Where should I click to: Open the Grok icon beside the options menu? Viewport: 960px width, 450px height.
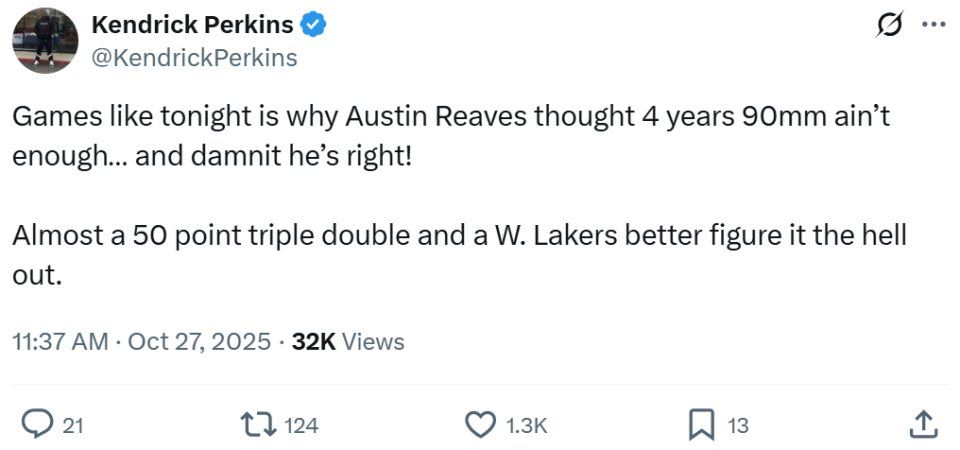tap(882, 24)
